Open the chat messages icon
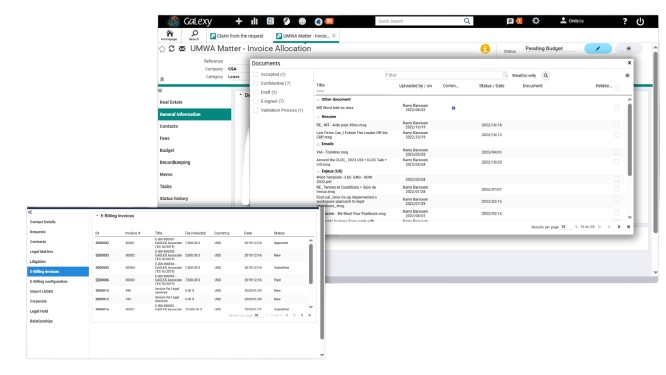 tap(510, 21)
